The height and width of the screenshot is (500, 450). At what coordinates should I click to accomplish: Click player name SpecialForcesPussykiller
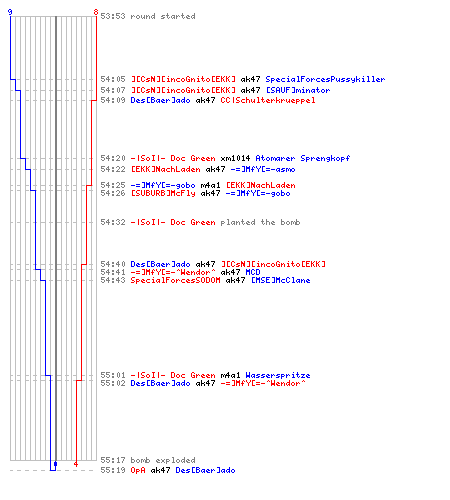click(325, 79)
